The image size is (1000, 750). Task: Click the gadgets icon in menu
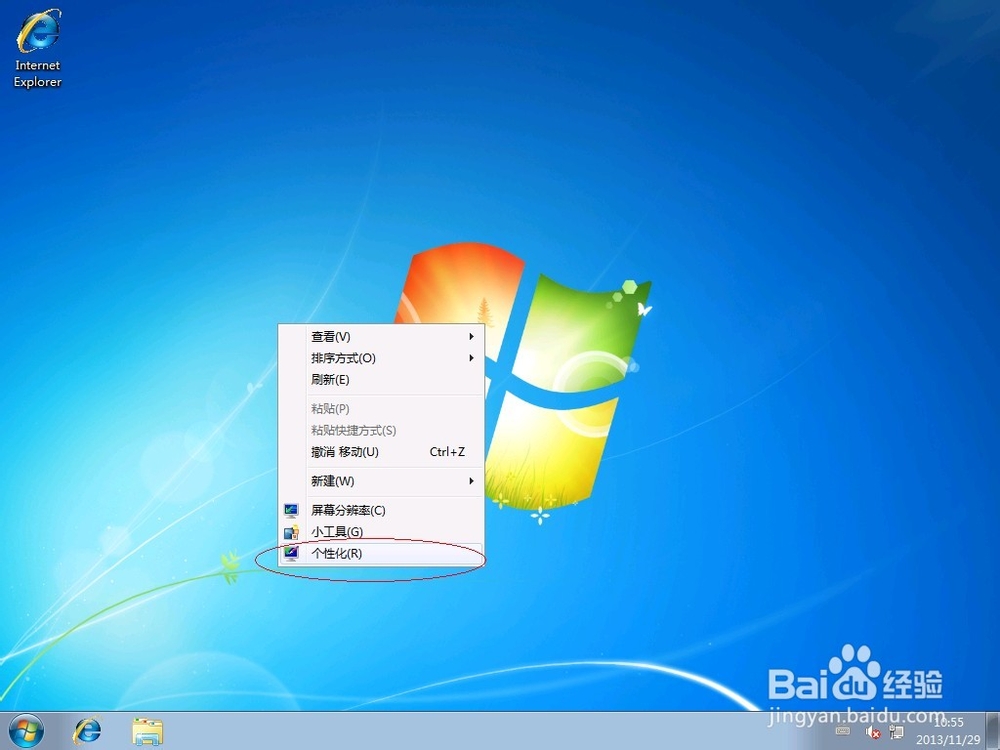[x=291, y=532]
